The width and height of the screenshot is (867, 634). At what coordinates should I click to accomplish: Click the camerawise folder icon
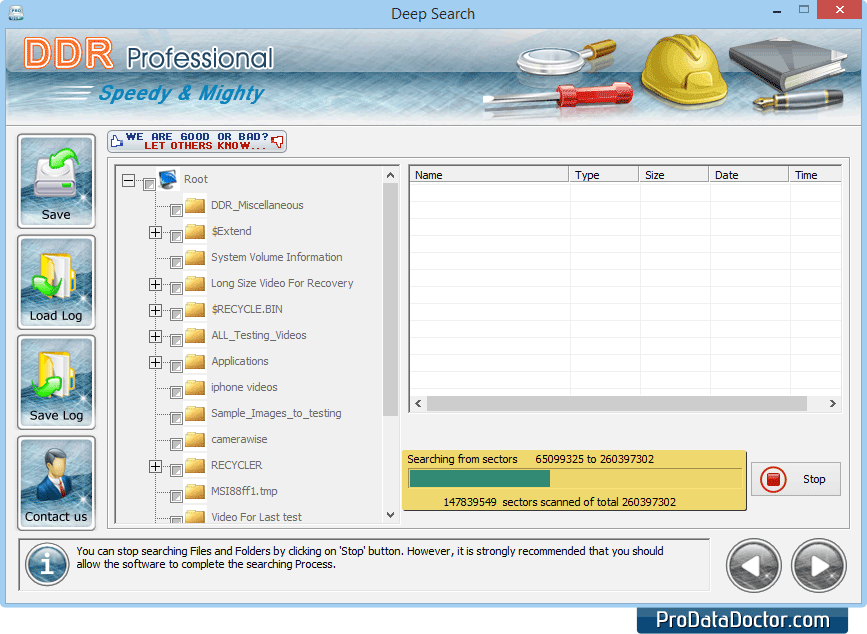pyautogui.click(x=195, y=439)
